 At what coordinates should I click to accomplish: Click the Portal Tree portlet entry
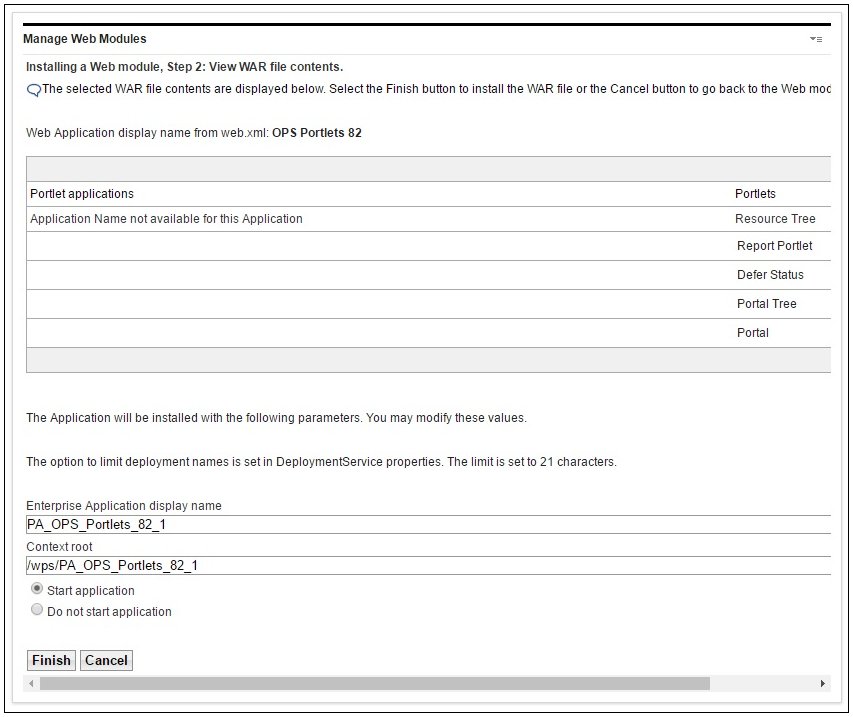pos(767,304)
